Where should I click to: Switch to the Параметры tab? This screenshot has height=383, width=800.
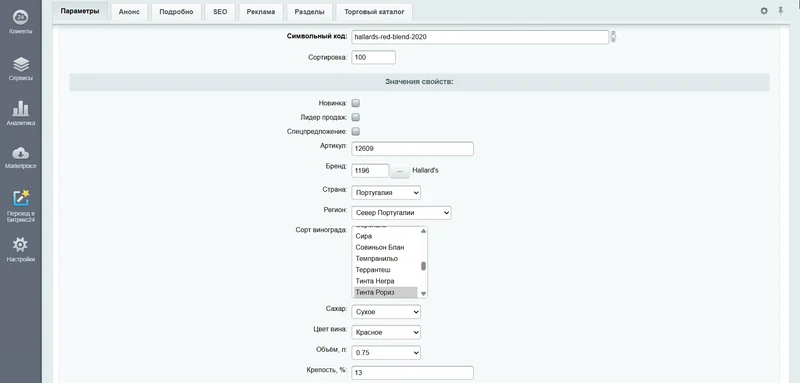(80, 11)
